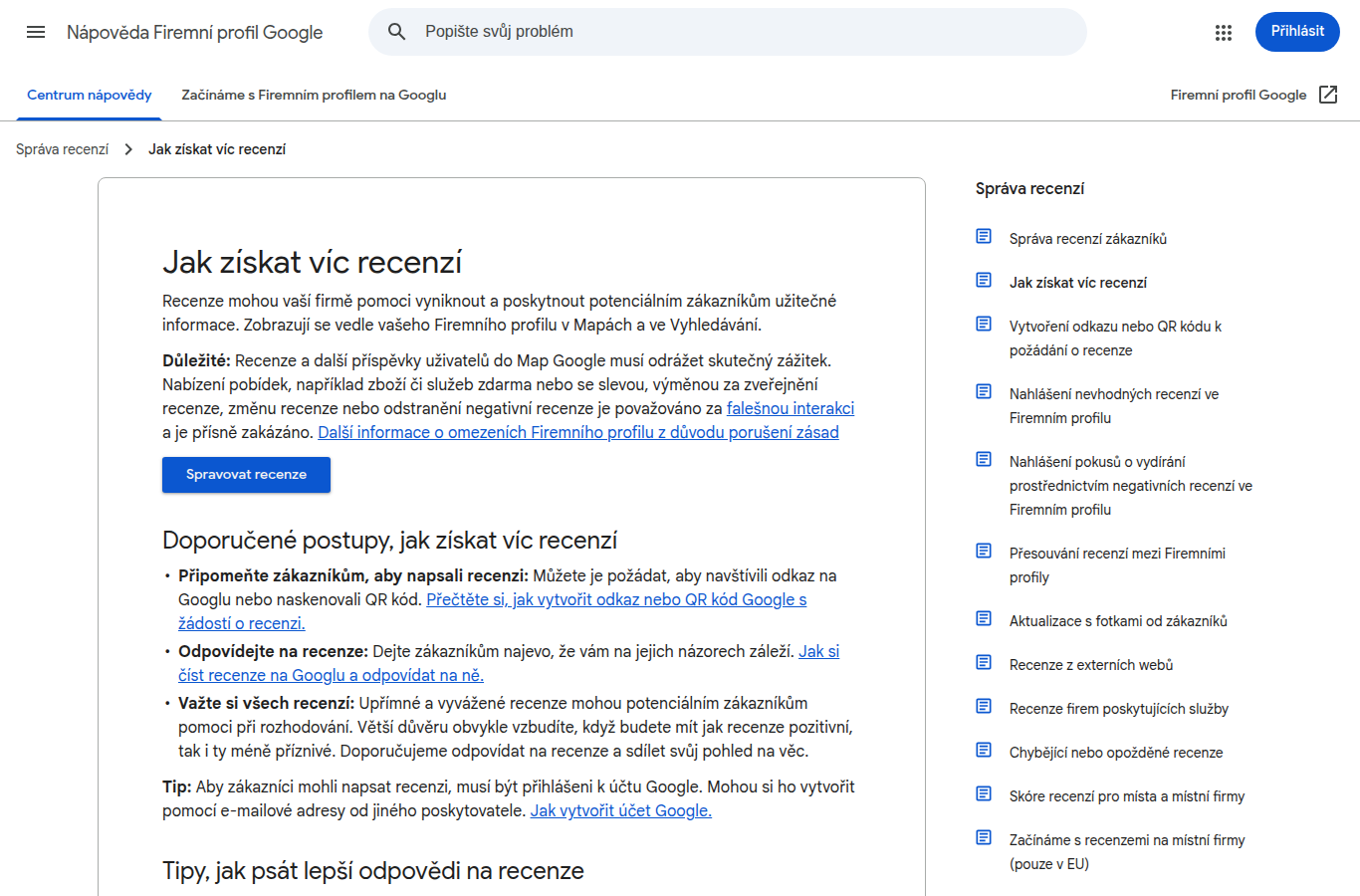The image size is (1360, 896).
Task: Open Recenze z externích webů article
Action: point(1091,665)
